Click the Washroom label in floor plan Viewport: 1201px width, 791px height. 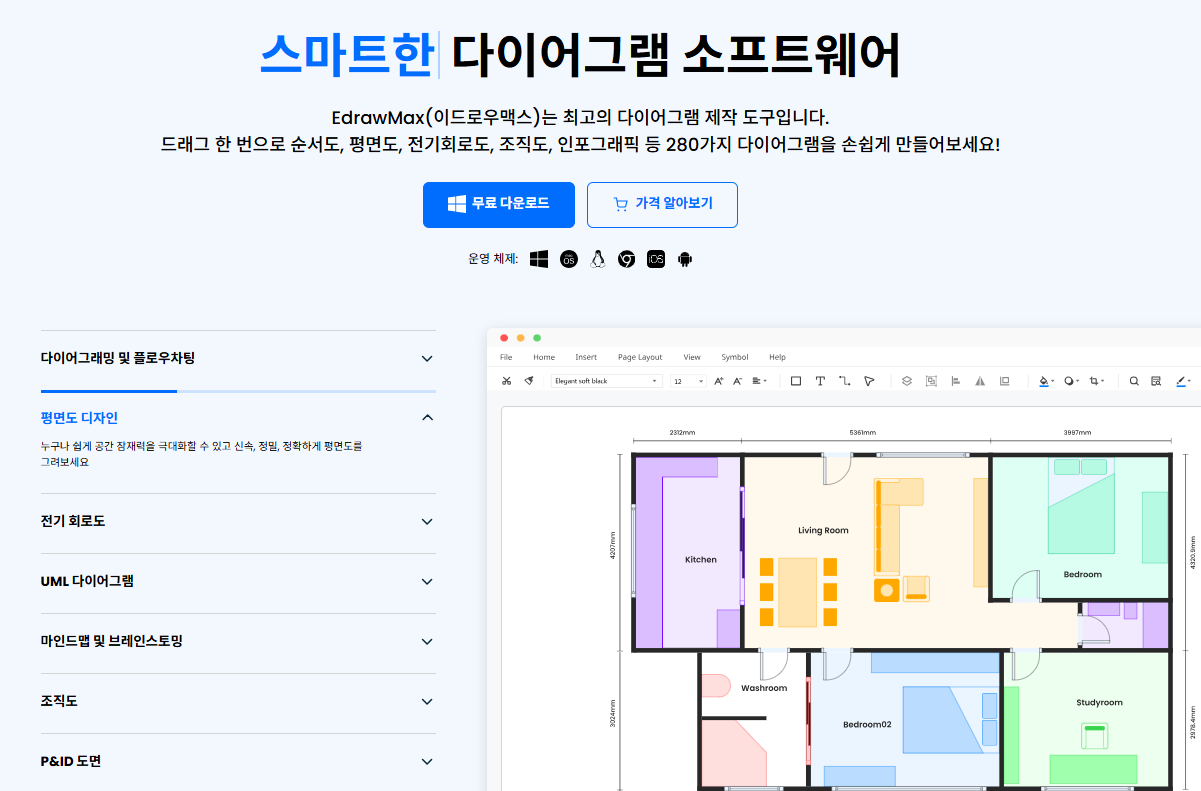pos(764,688)
